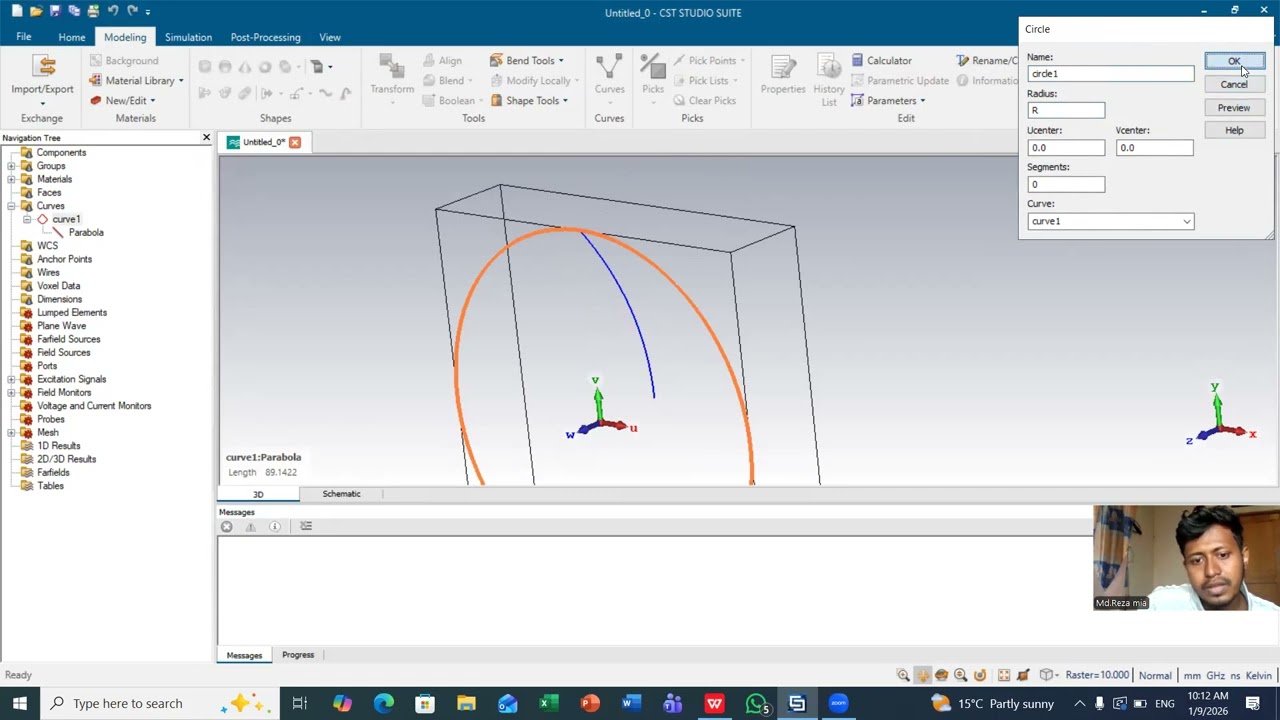
Task: Collapse the curve1 tree node
Action: [27, 219]
